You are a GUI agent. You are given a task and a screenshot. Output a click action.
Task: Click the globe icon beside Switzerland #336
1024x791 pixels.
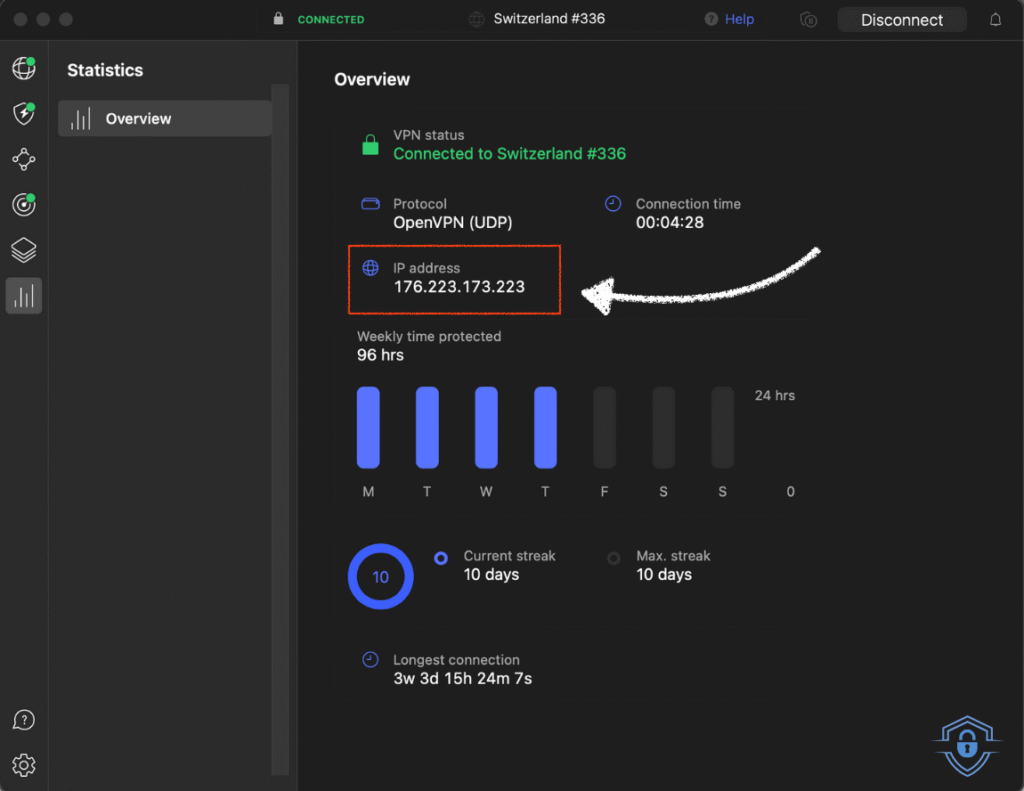pyautogui.click(x=477, y=20)
